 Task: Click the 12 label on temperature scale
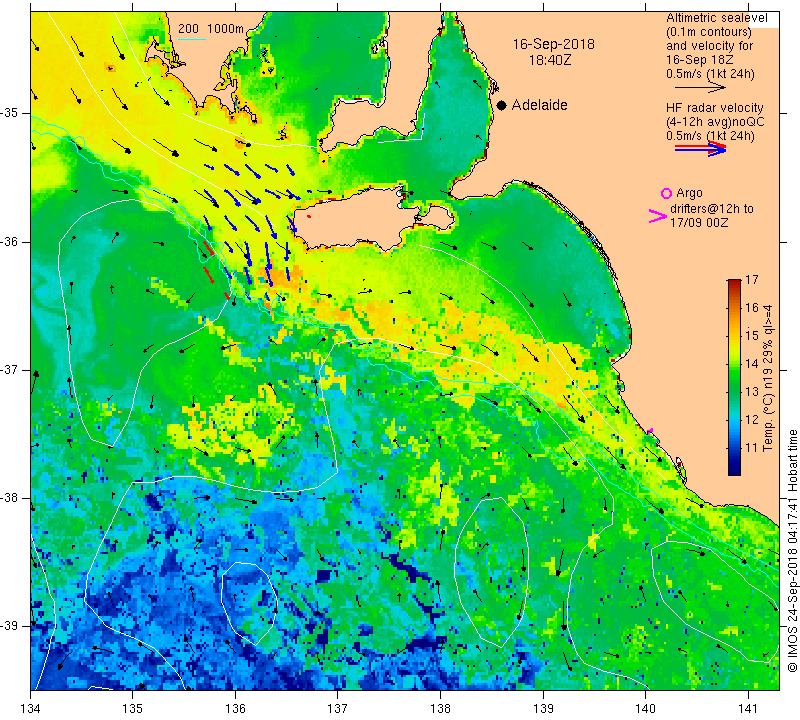tap(752, 420)
